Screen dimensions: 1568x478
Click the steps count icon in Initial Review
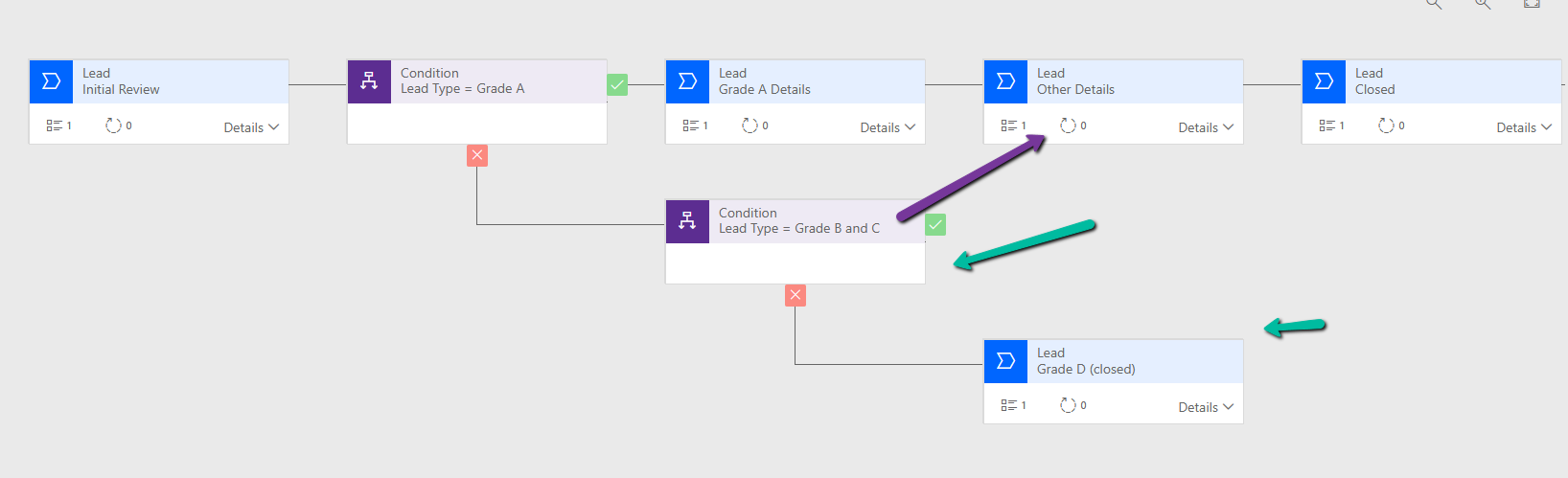coord(54,125)
